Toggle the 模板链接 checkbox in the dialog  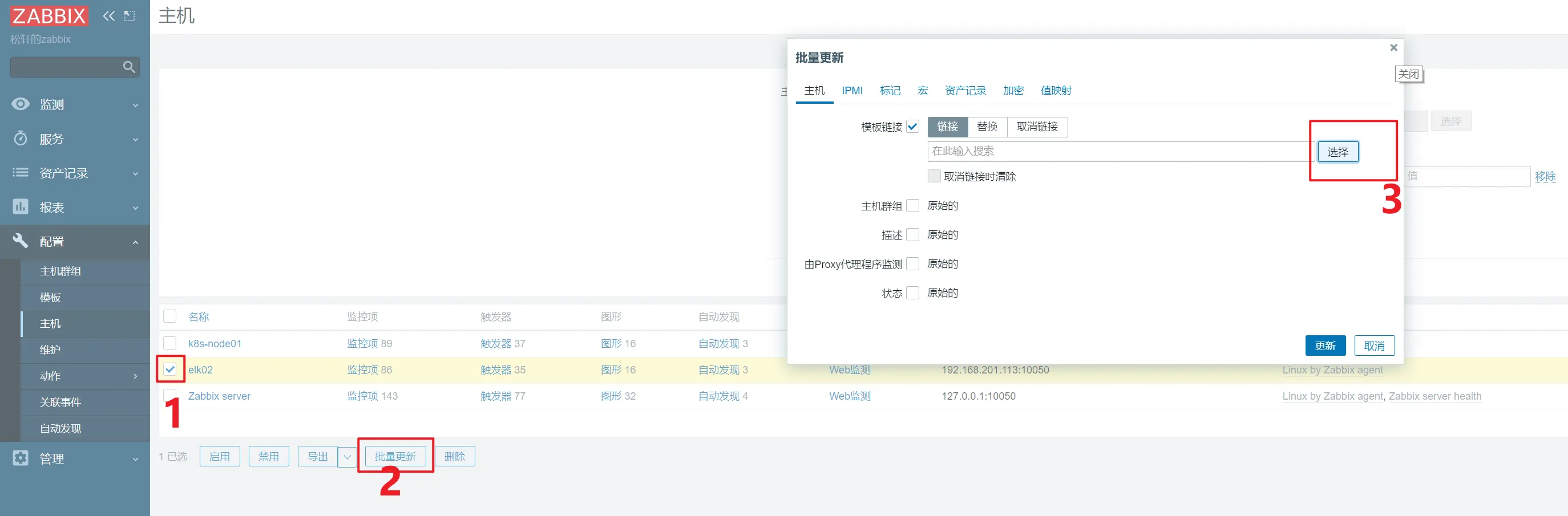tap(912, 127)
